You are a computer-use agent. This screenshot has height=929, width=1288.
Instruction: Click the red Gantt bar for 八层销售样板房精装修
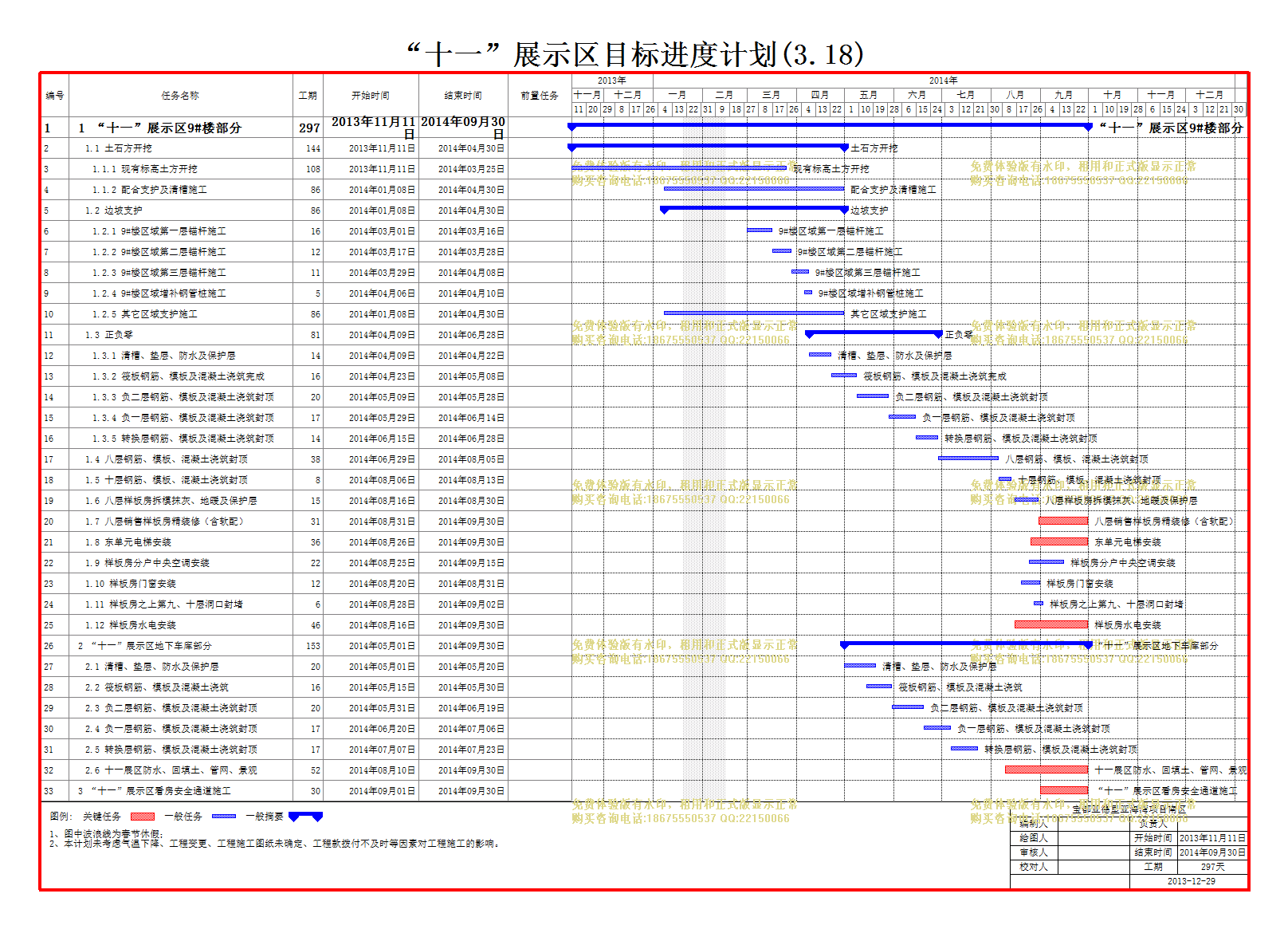tap(1063, 521)
